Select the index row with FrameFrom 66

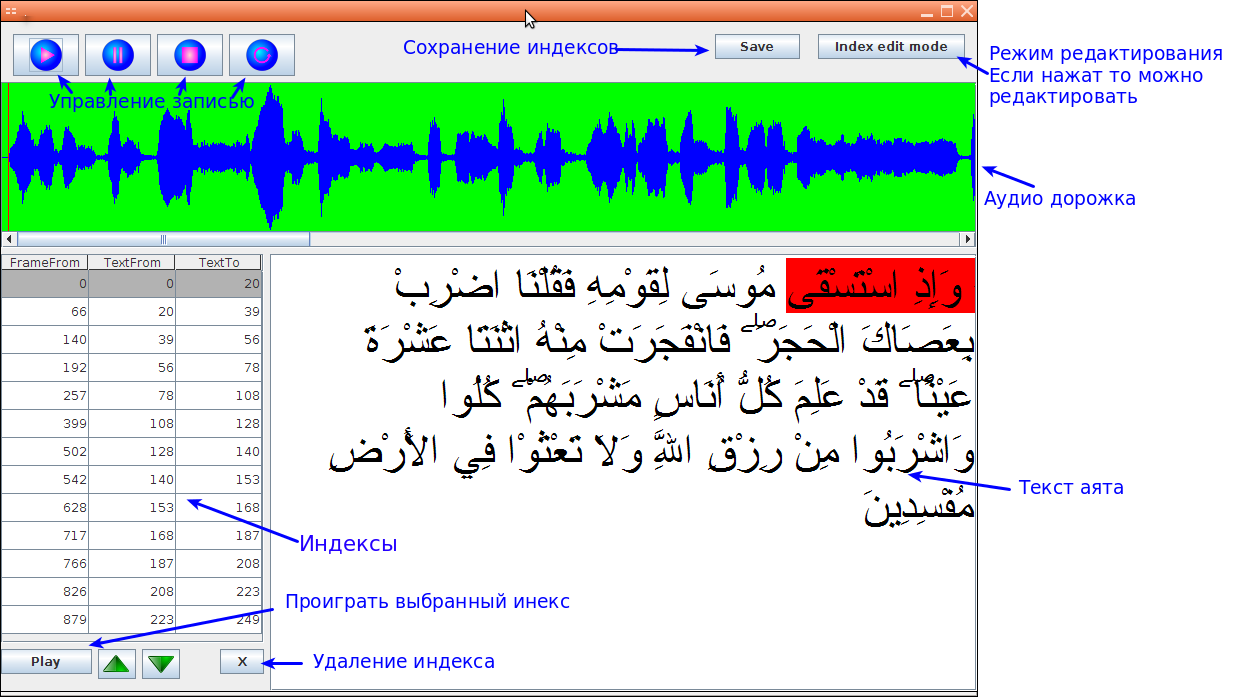pyautogui.click(x=132, y=312)
